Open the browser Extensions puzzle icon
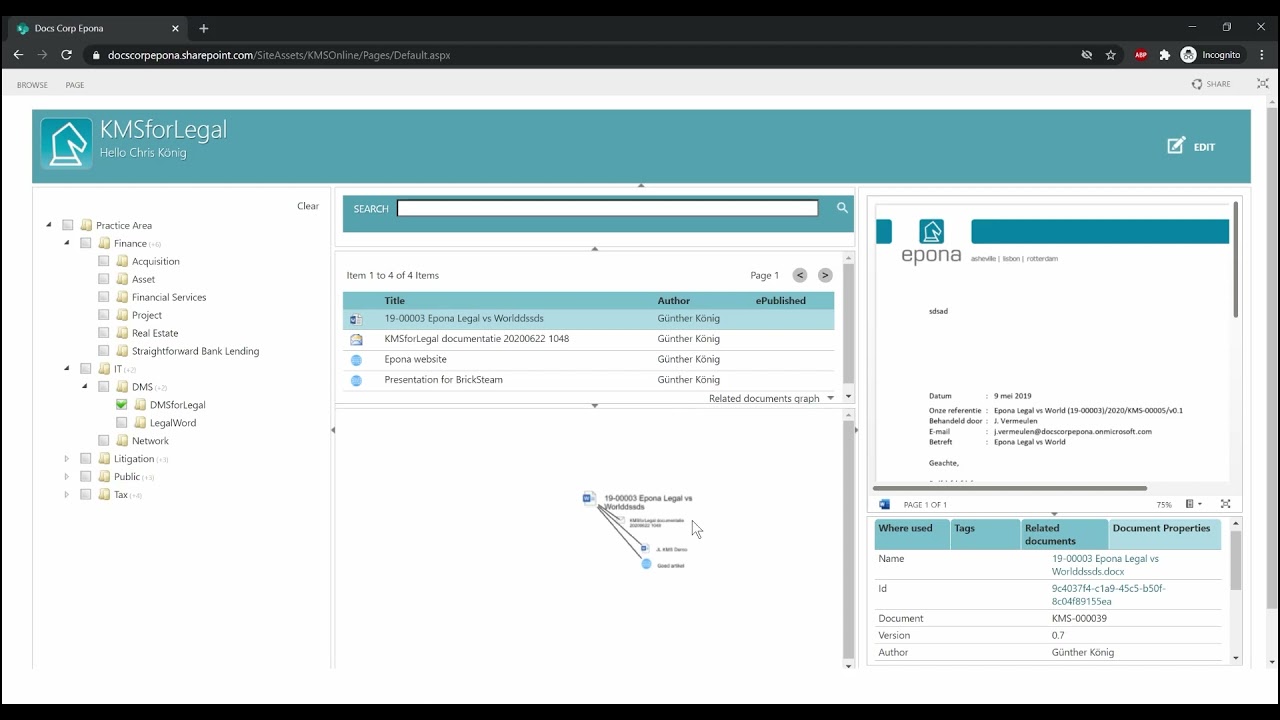This screenshot has width=1280, height=720. point(1164,55)
